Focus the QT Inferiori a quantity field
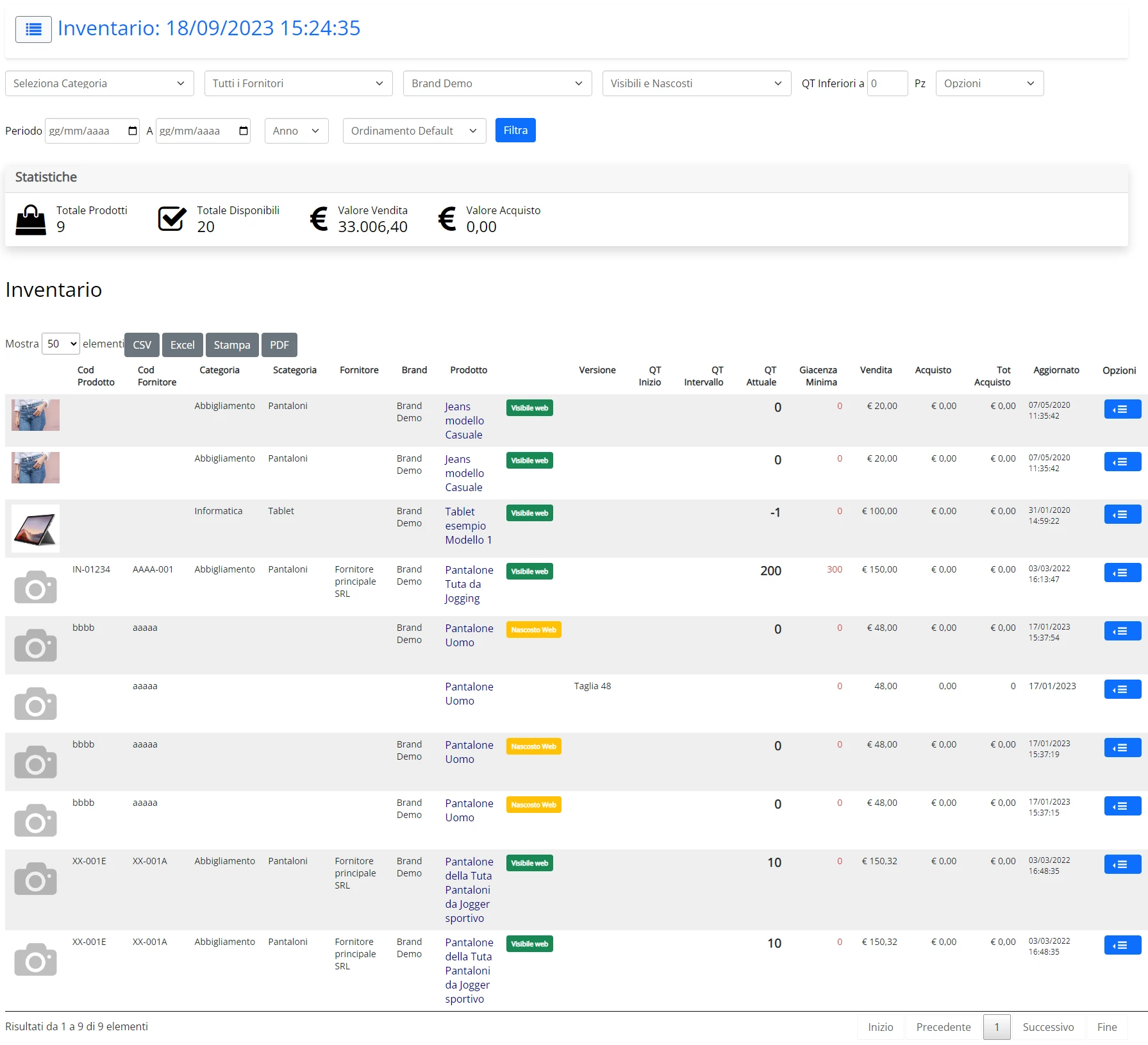The height and width of the screenshot is (1045, 1148). click(x=887, y=83)
